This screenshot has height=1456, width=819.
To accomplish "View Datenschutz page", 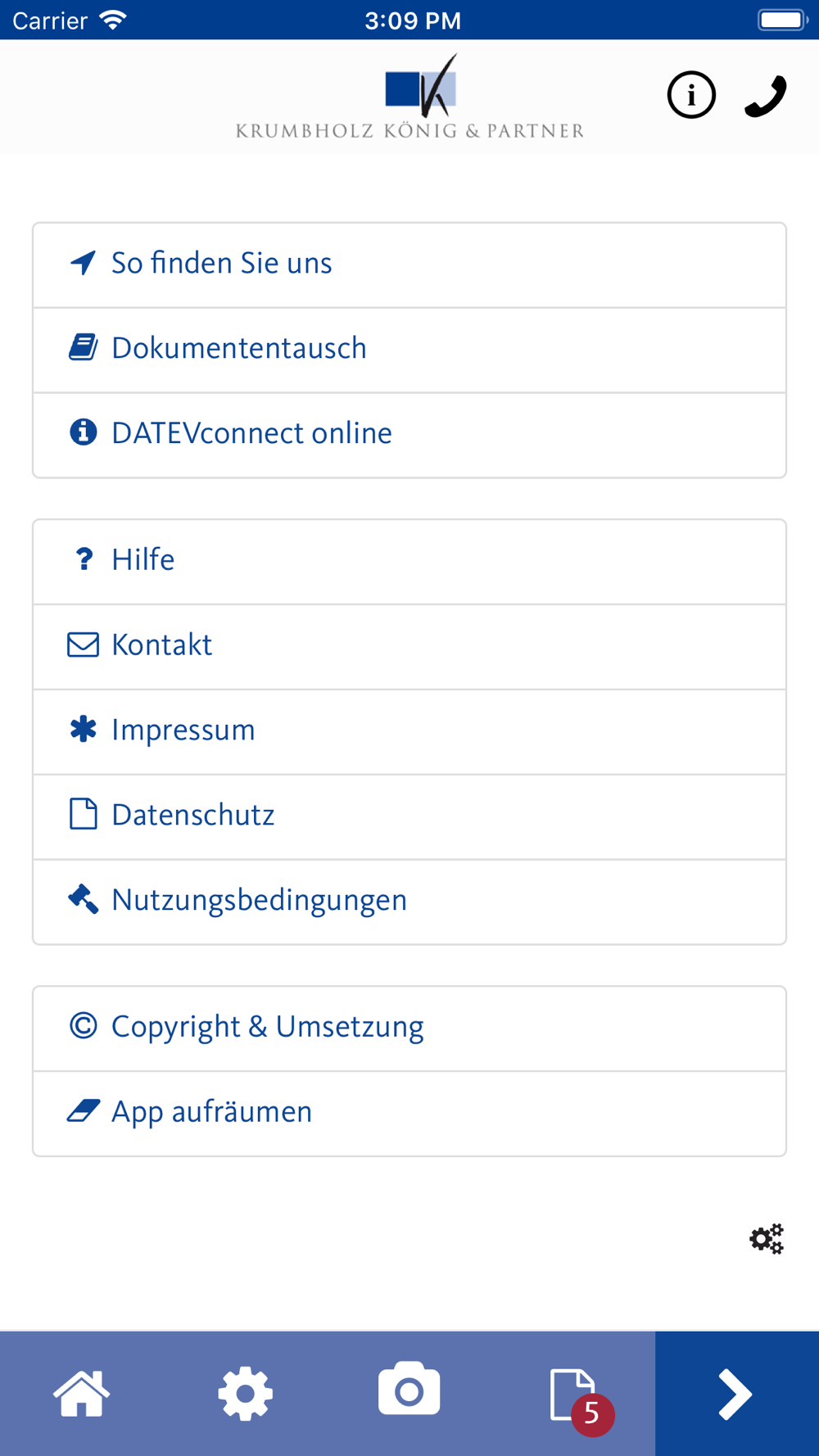I will tap(409, 816).
